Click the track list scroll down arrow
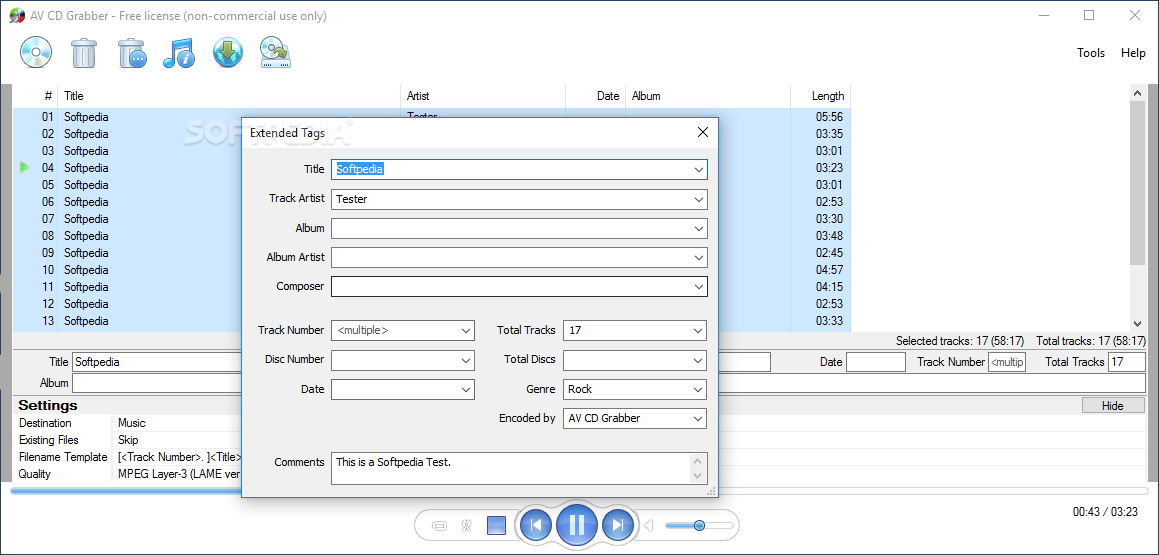 1138,323
